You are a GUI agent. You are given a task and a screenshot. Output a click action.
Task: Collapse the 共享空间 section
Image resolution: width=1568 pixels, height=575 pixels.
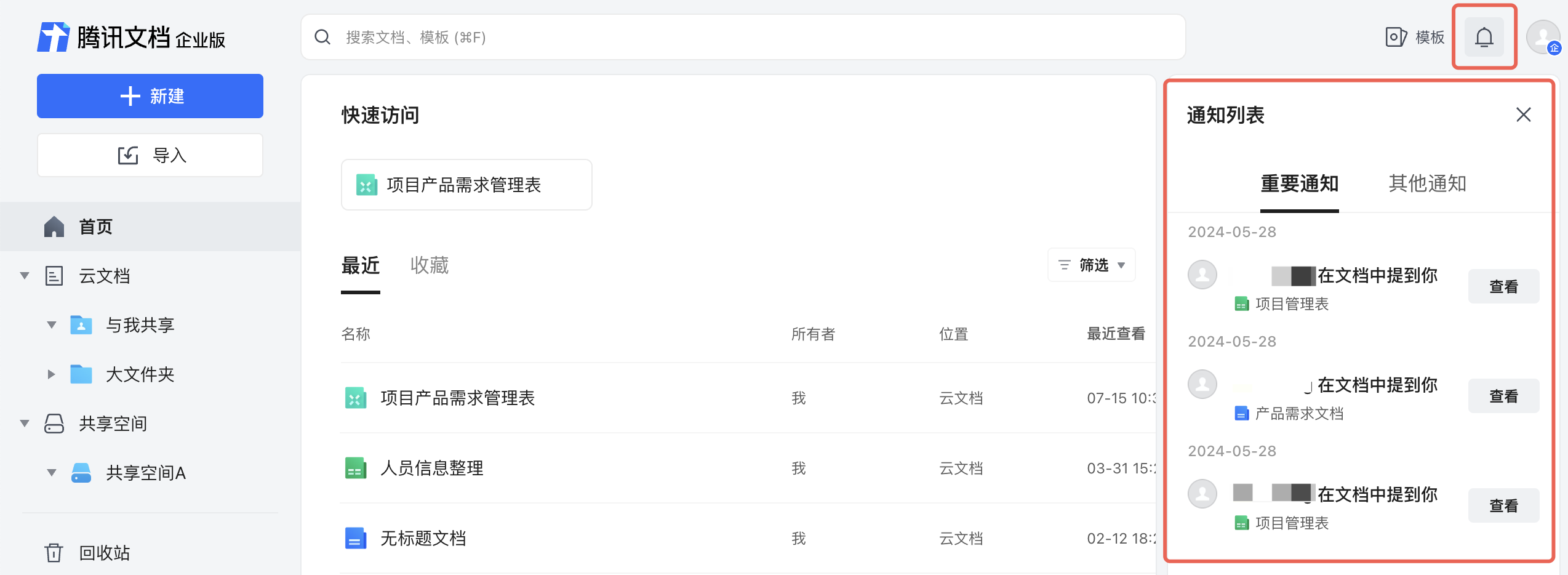tap(25, 424)
